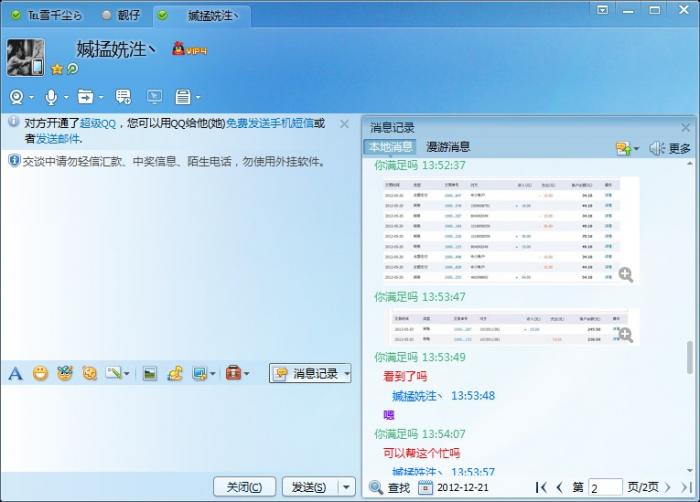Viewport: 700px width, 502px height.
Task: Click the 发送(S) send button
Action: tap(309, 487)
